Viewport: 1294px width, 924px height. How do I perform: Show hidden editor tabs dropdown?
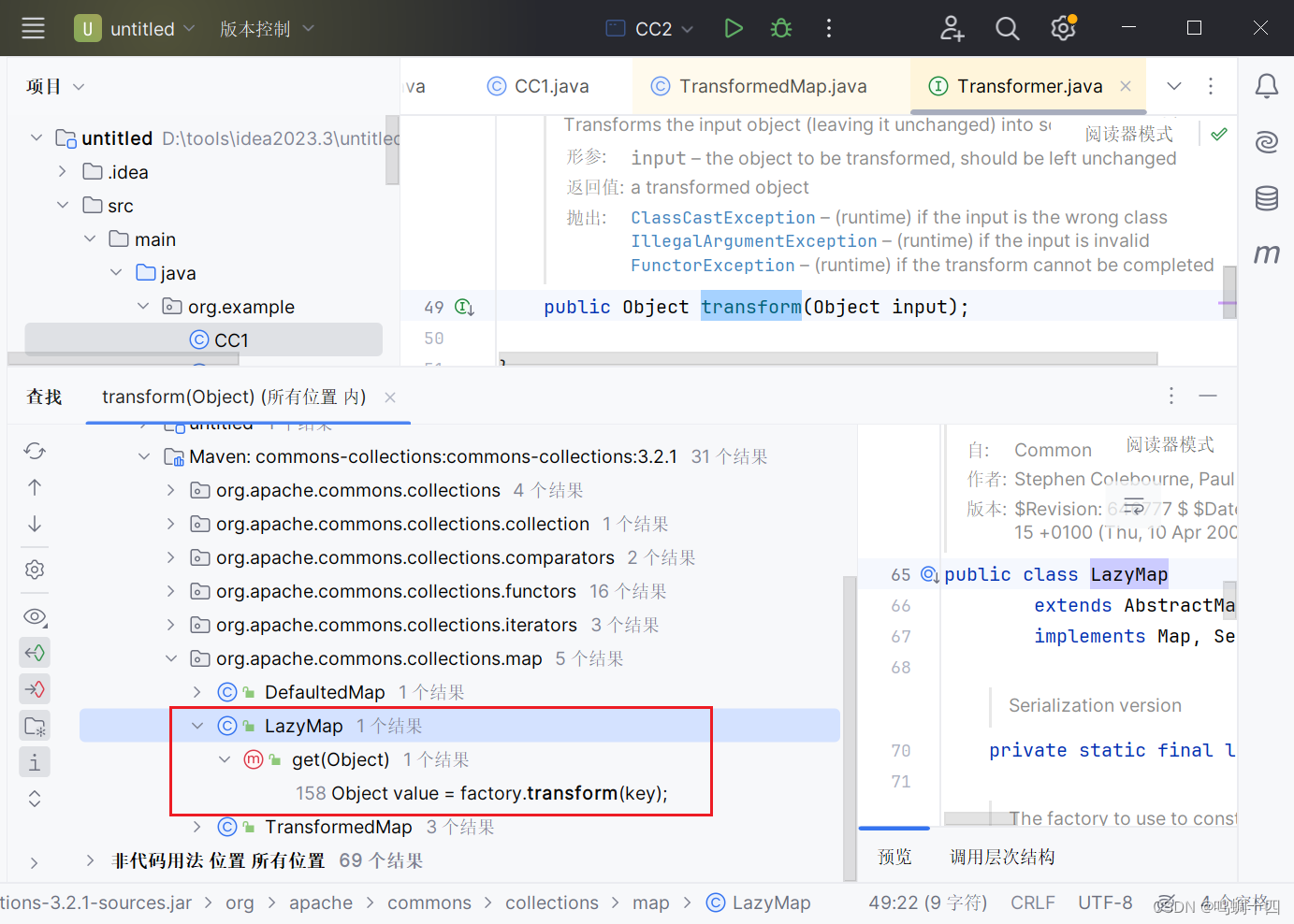click(1173, 86)
